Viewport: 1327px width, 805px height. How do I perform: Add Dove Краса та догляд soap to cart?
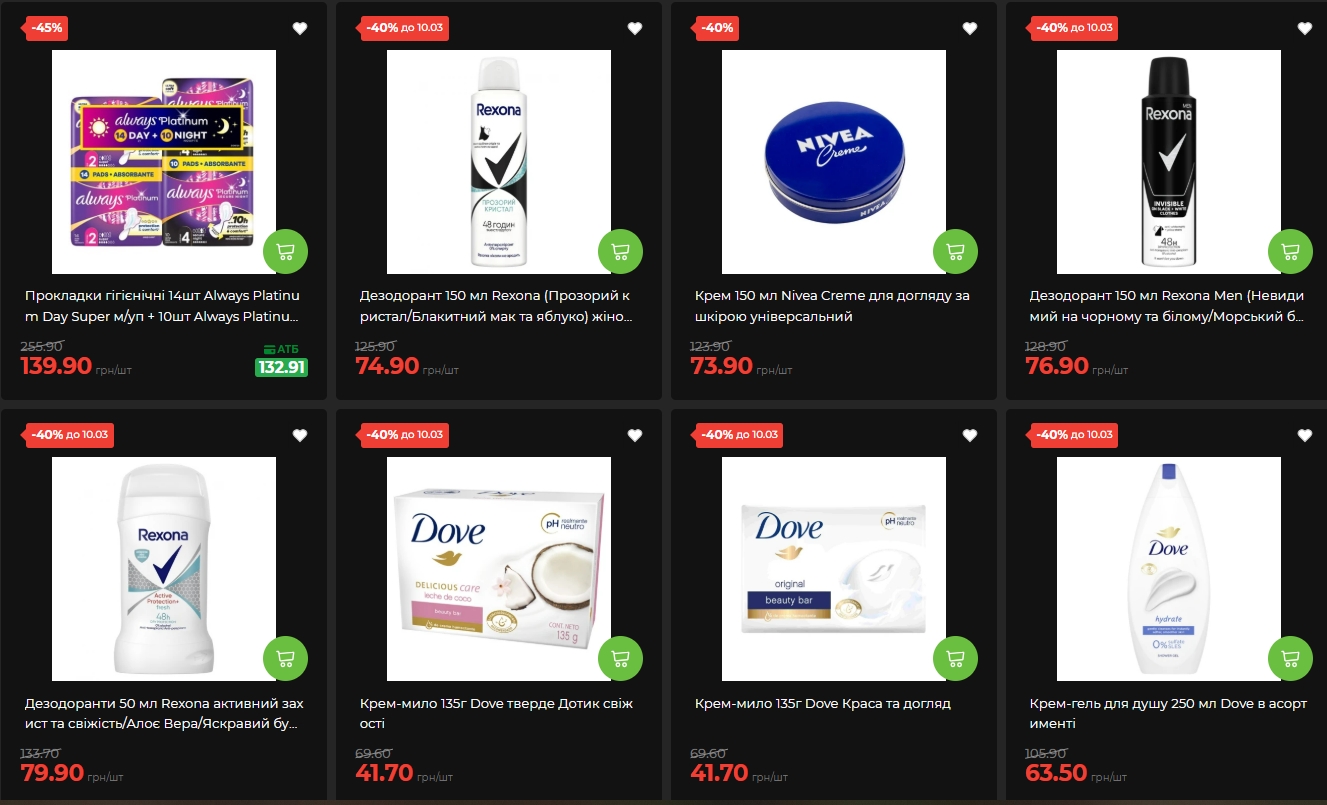955,659
